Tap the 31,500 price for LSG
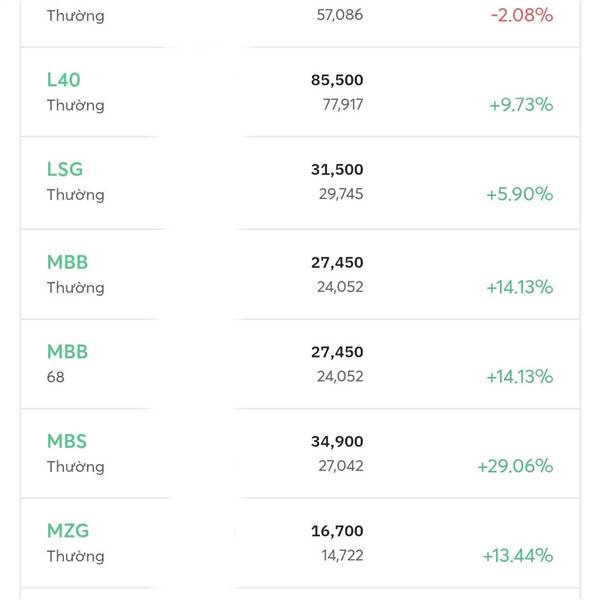The image size is (600, 600). coord(337,170)
